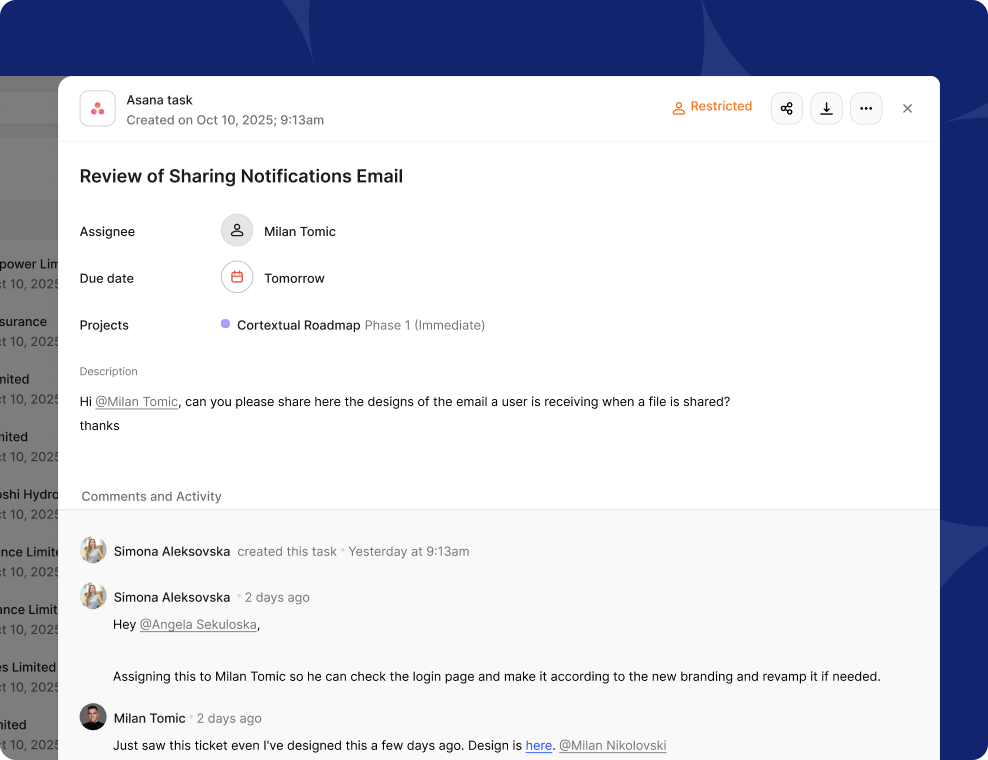988x760 pixels.
Task: Open the Cortextual Roadmap project
Action: tap(298, 326)
